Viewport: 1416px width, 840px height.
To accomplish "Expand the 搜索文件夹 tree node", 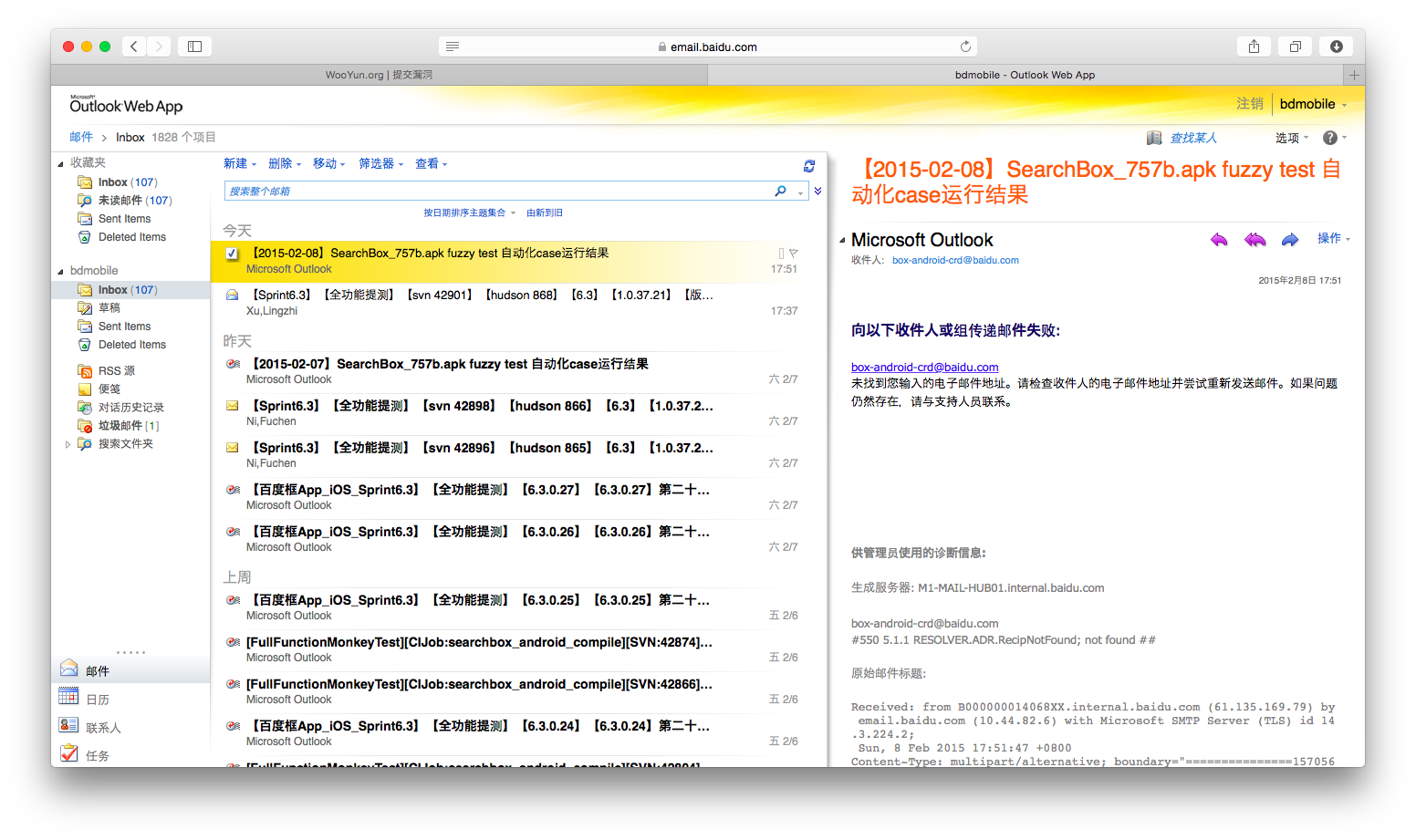I will coord(68,444).
